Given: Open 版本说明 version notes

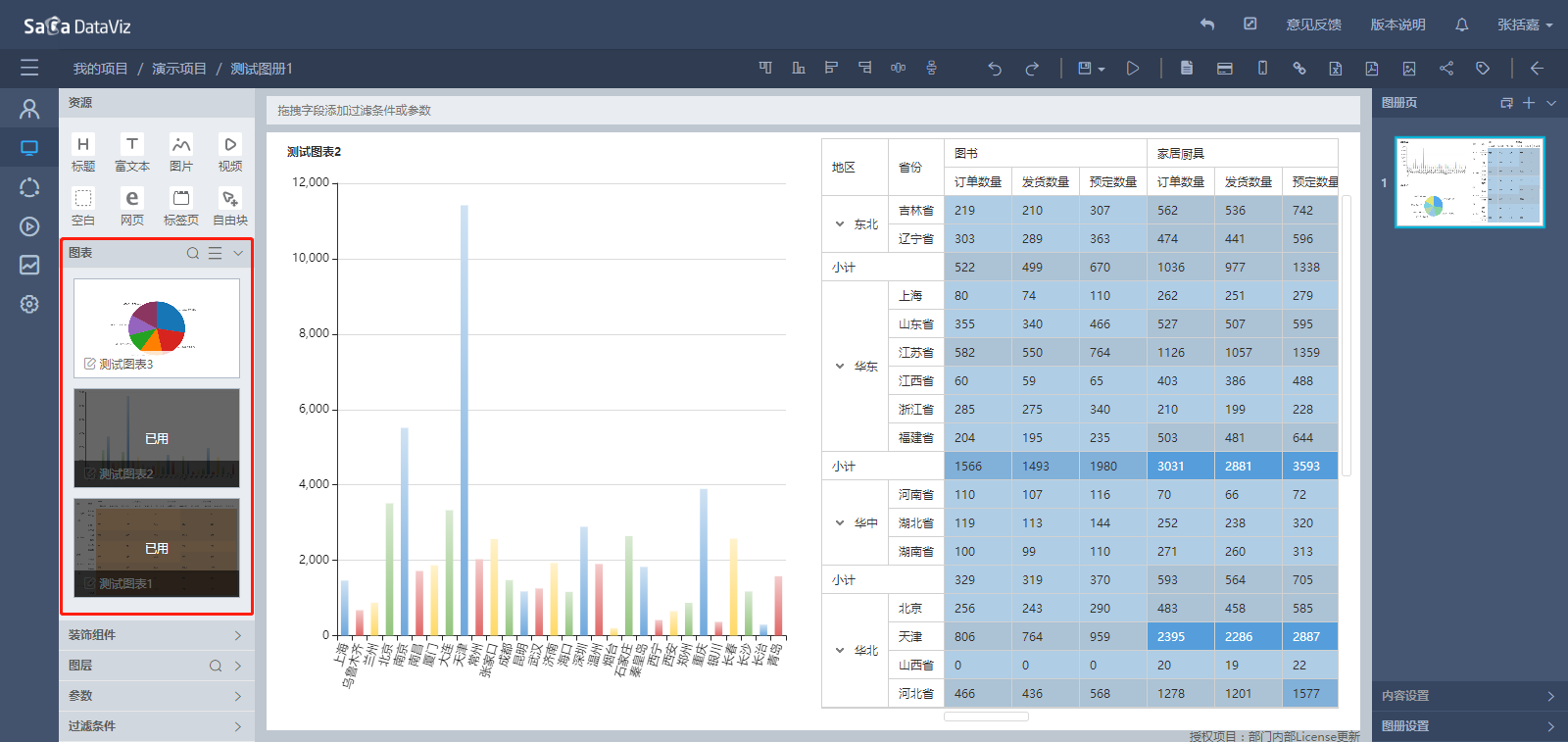Looking at the screenshot, I should pos(1397,25).
